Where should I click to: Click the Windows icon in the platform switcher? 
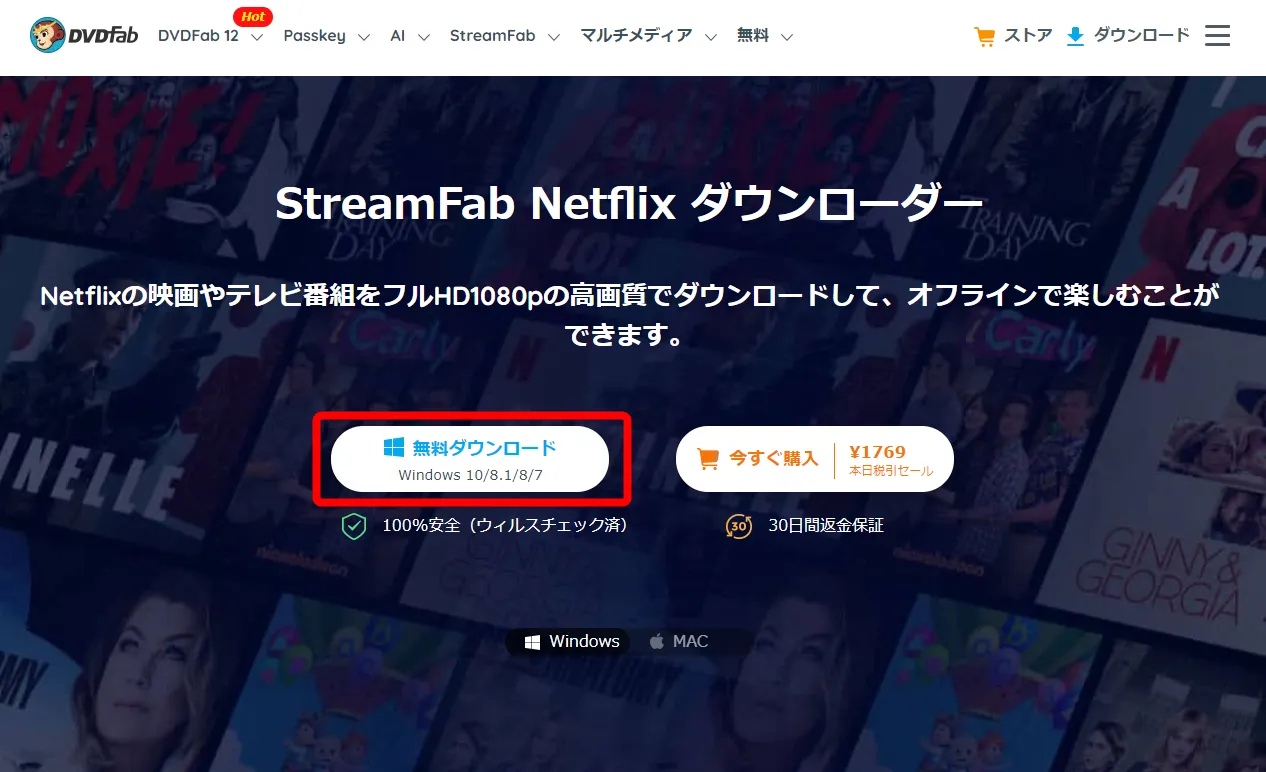click(533, 642)
